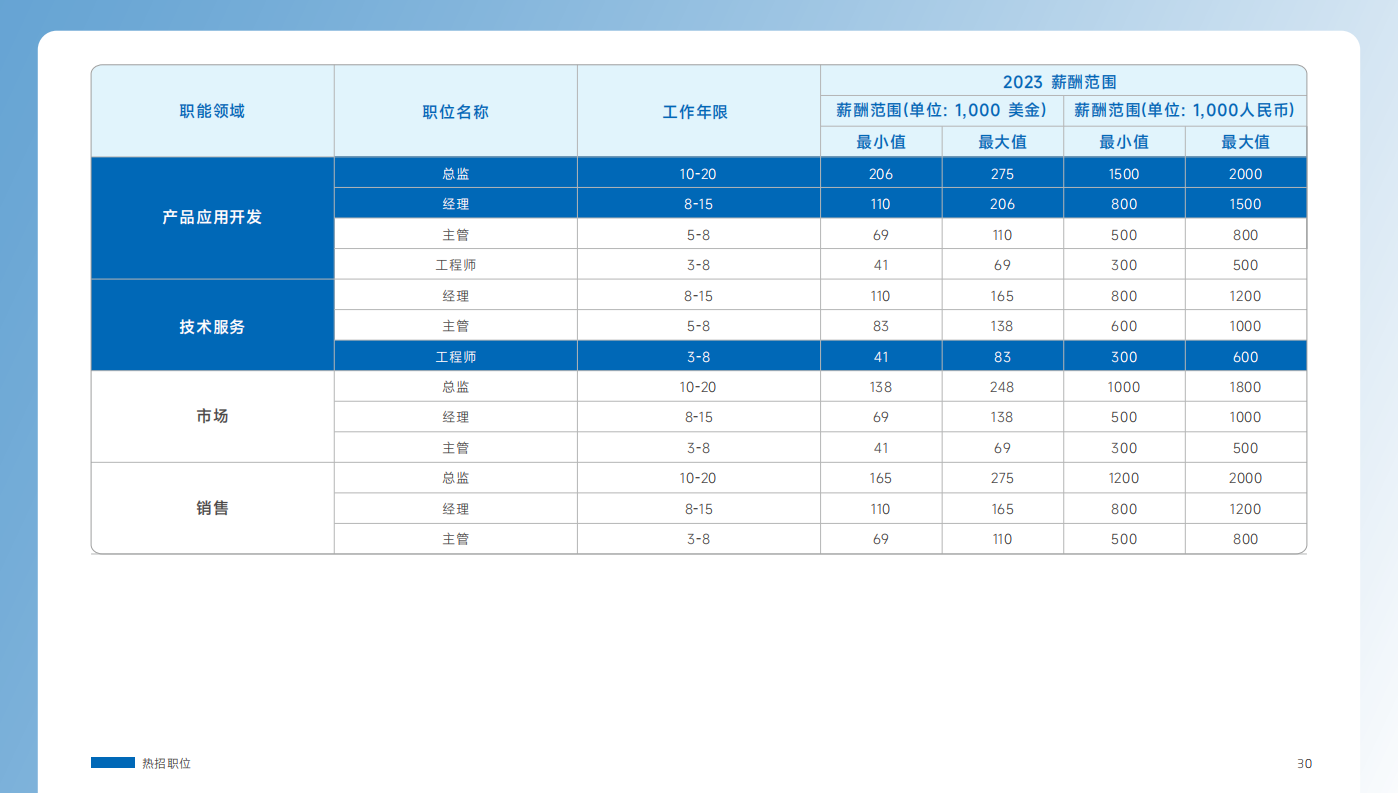This screenshot has height=793, width=1398.
Task: Click 最大值 under the 美金 header
Action: (x=1003, y=142)
